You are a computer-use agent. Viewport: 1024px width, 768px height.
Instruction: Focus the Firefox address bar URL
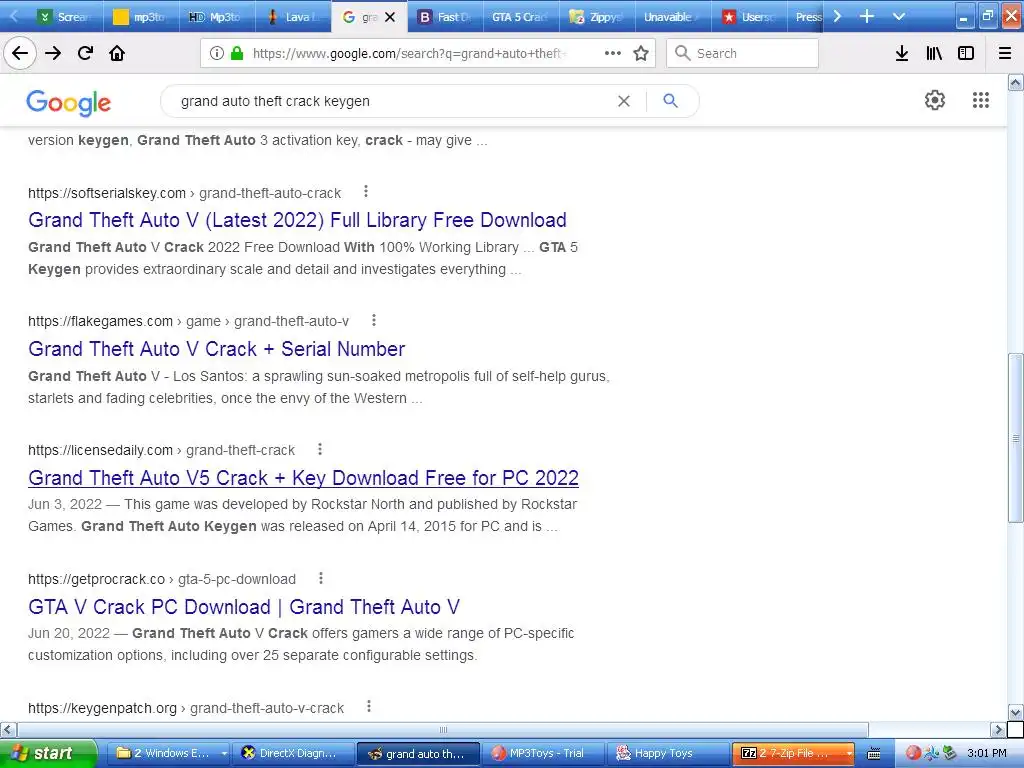(x=409, y=54)
